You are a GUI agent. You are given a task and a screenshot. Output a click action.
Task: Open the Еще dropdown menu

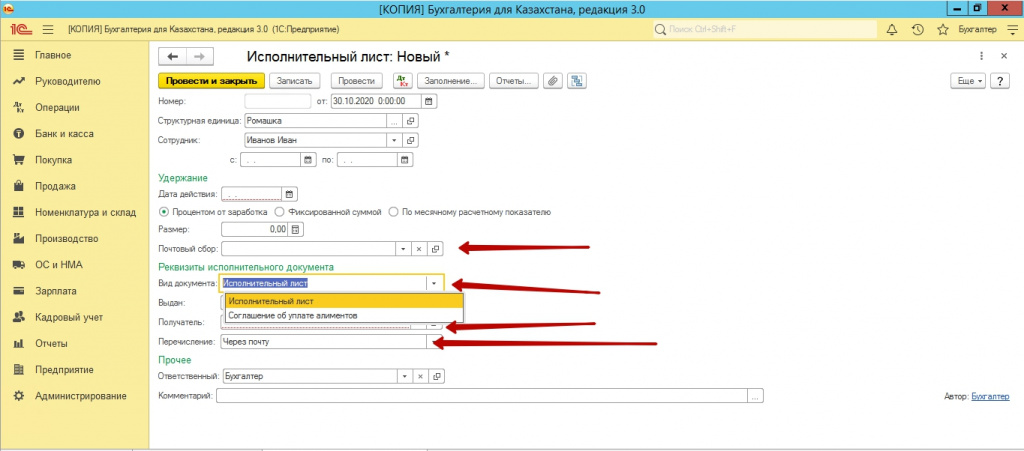[969, 81]
